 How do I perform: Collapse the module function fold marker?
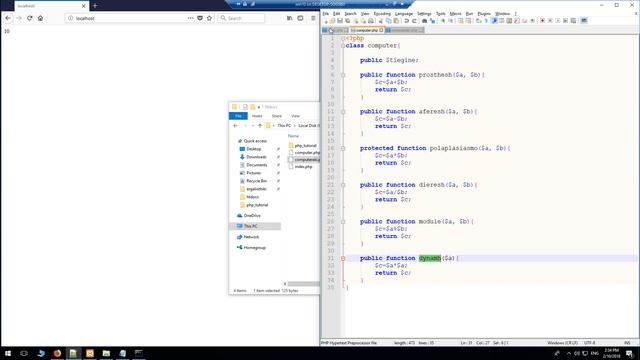[343, 222]
